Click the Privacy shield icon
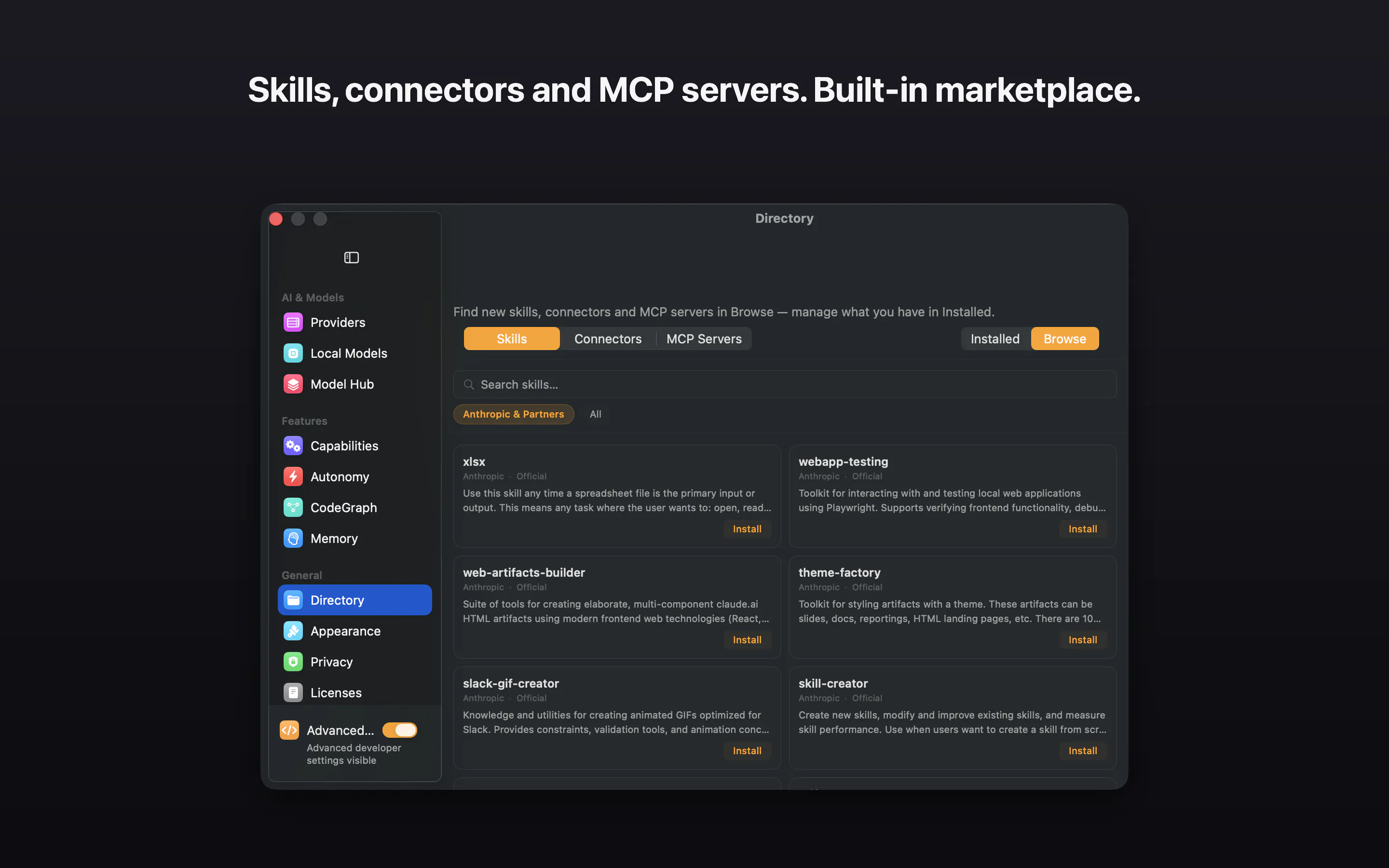1389x868 pixels. [x=293, y=662]
